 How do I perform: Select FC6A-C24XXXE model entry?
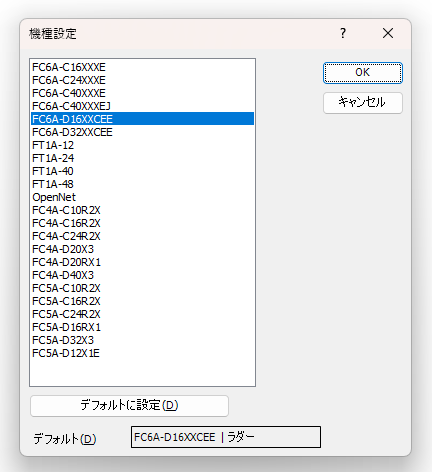[x=142, y=80]
